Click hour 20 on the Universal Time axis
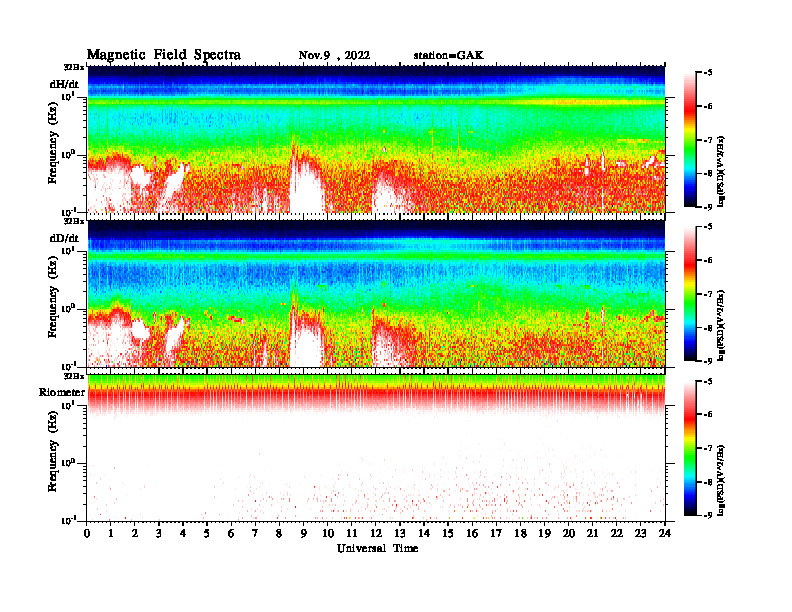Viewport: 792px width, 612px height. 569,533
